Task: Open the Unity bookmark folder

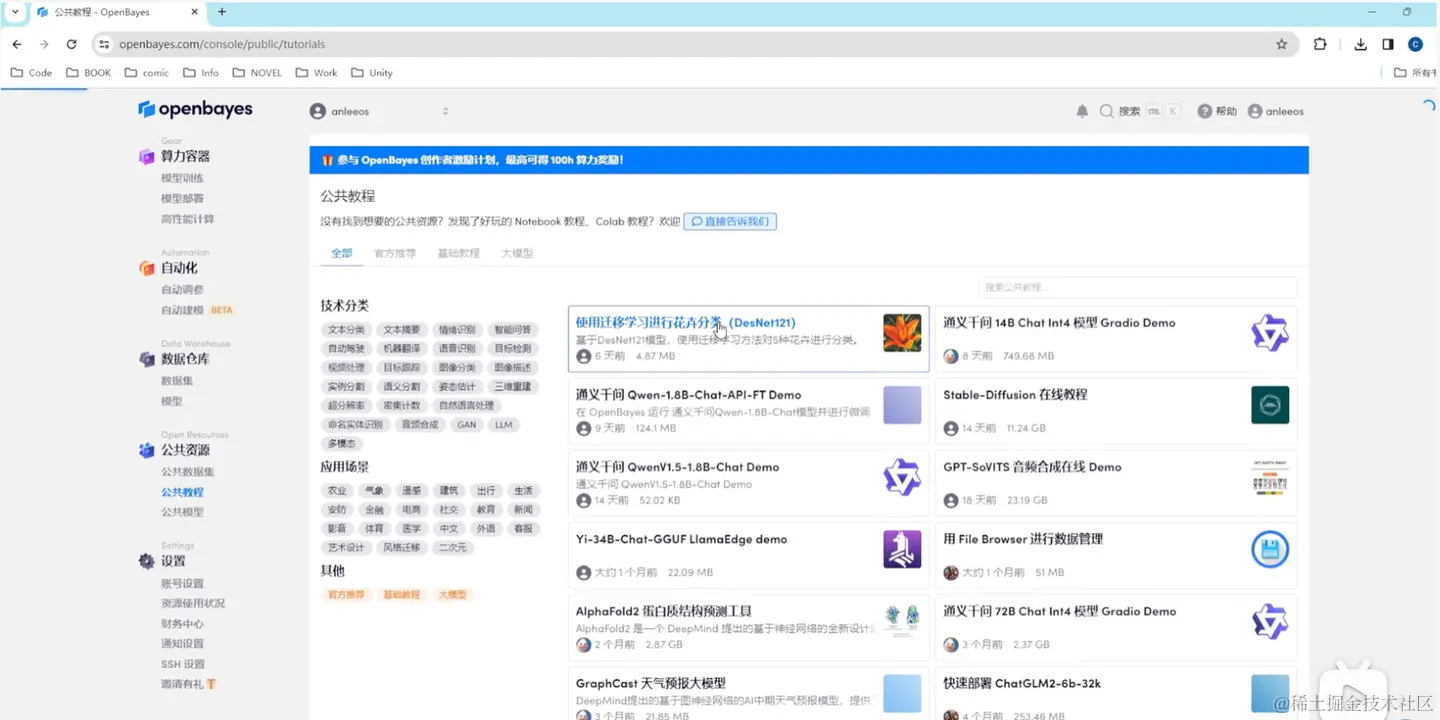Action: point(370,73)
